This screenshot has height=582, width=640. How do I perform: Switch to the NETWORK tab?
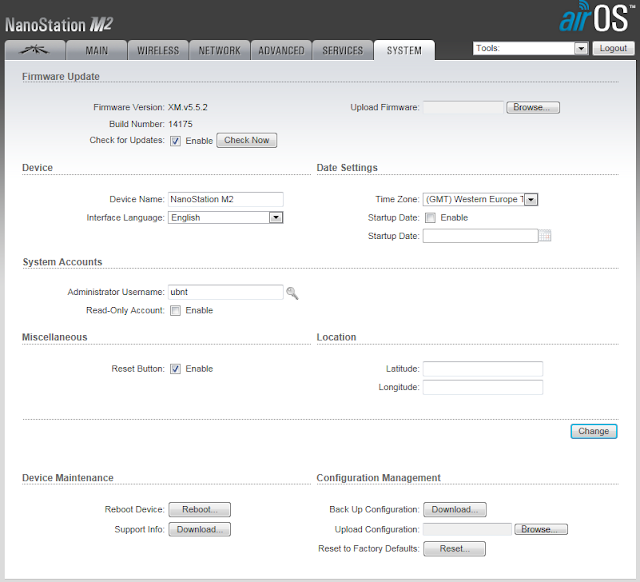click(x=220, y=50)
